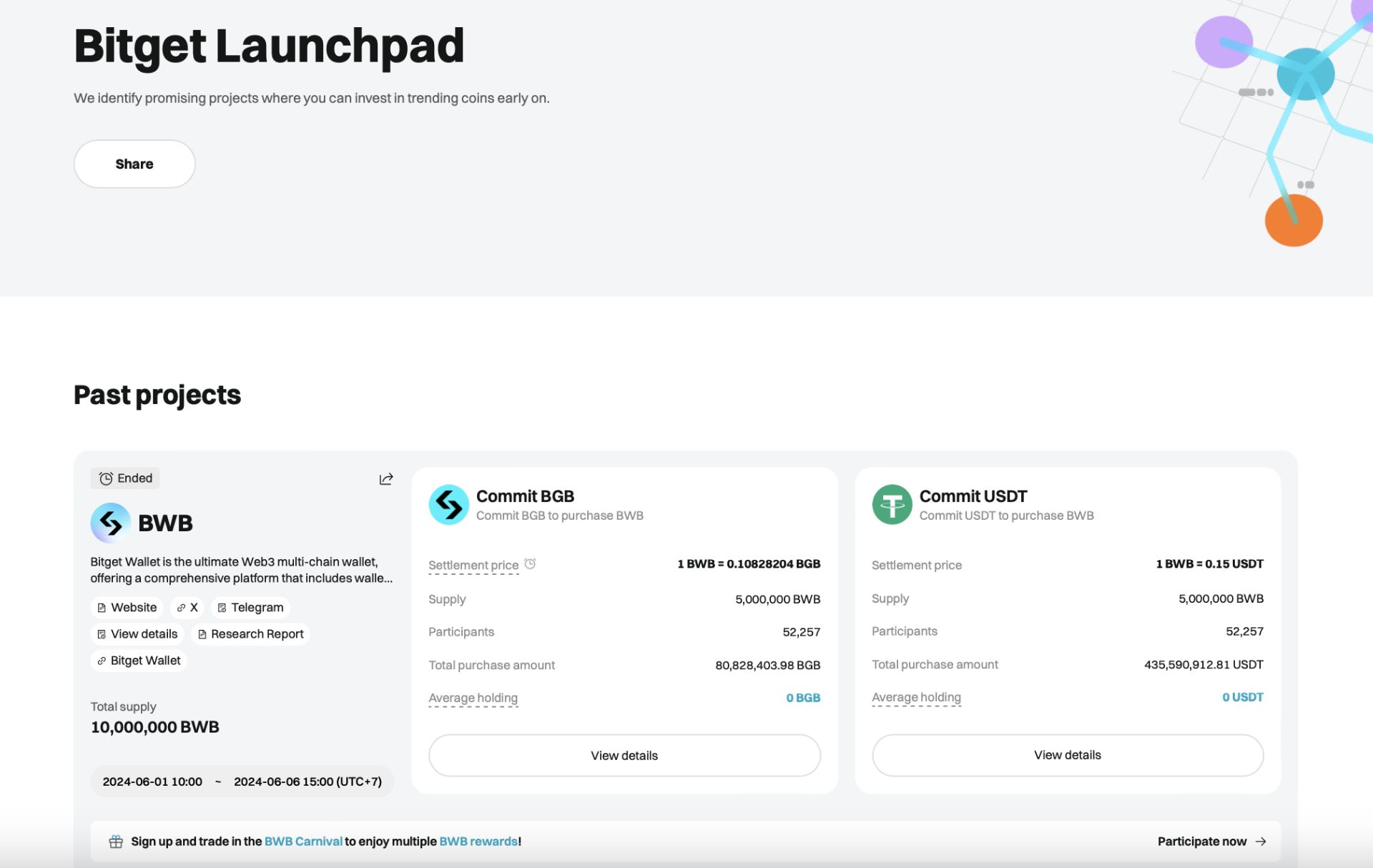Click View details in Commit USDT card
The width and height of the screenshot is (1373, 868).
[1068, 755]
